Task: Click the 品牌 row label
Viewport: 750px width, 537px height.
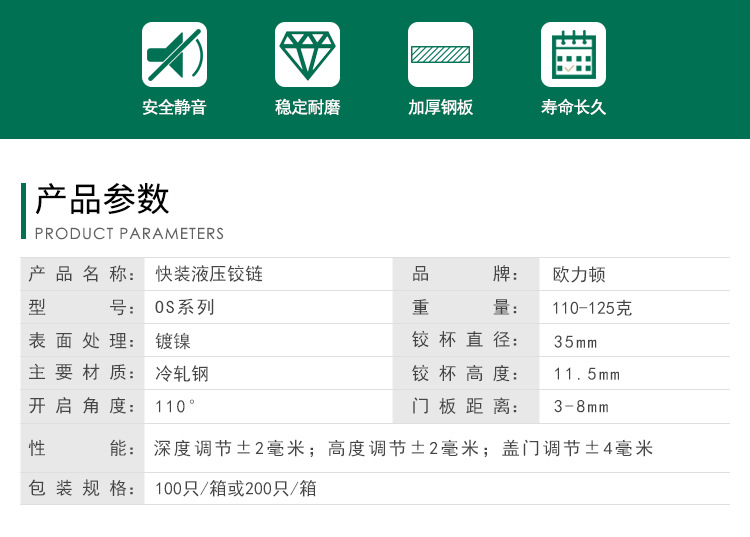Action: 465,274
